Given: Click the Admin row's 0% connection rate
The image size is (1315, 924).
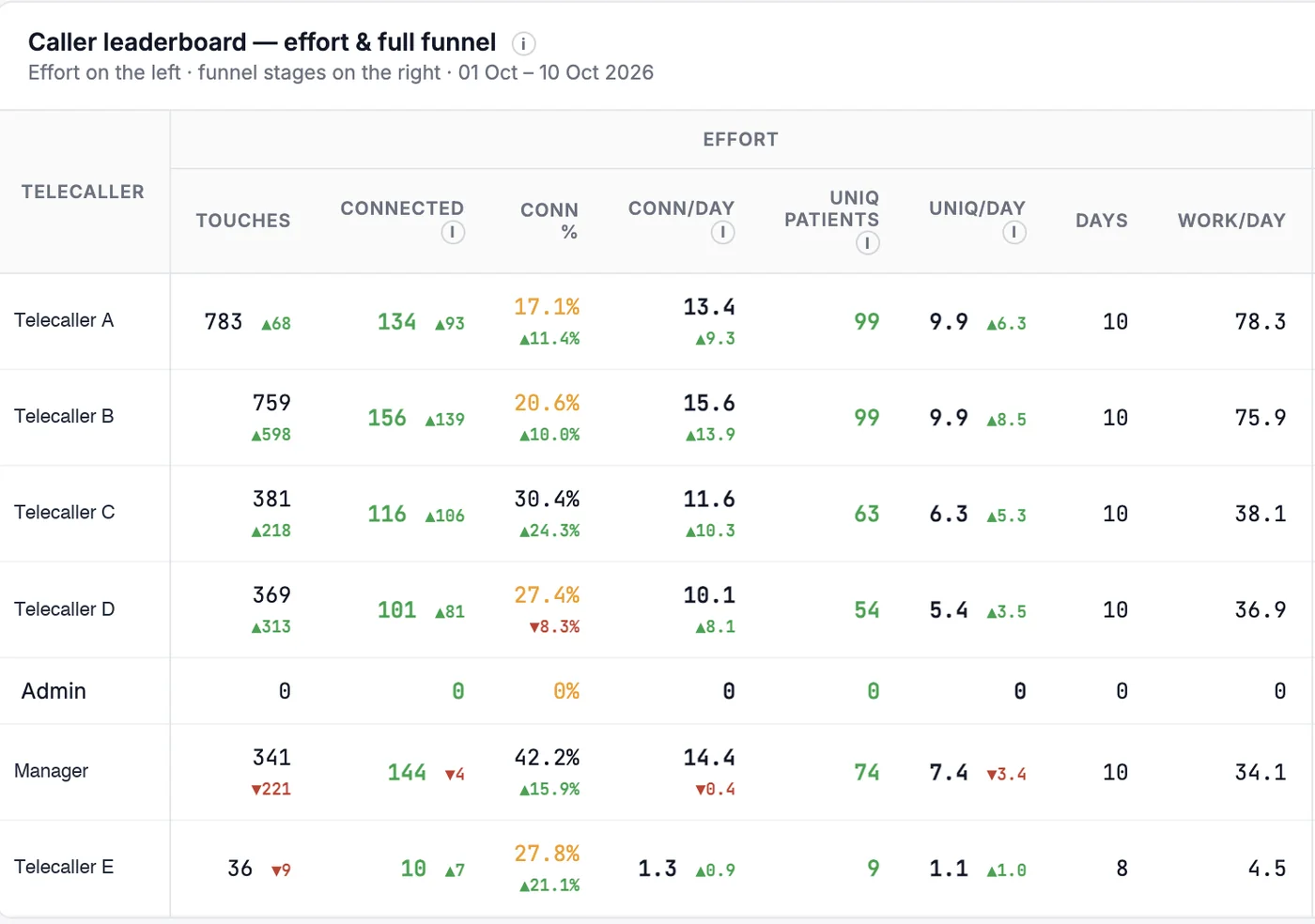Looking at the screenshot, I should click(x=566, y=691).
